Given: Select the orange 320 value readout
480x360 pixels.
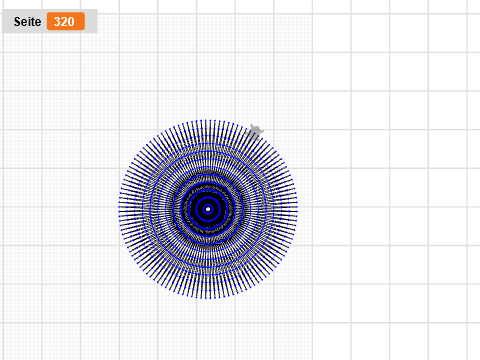Looking at the screenshot, I should click(66, 21).
